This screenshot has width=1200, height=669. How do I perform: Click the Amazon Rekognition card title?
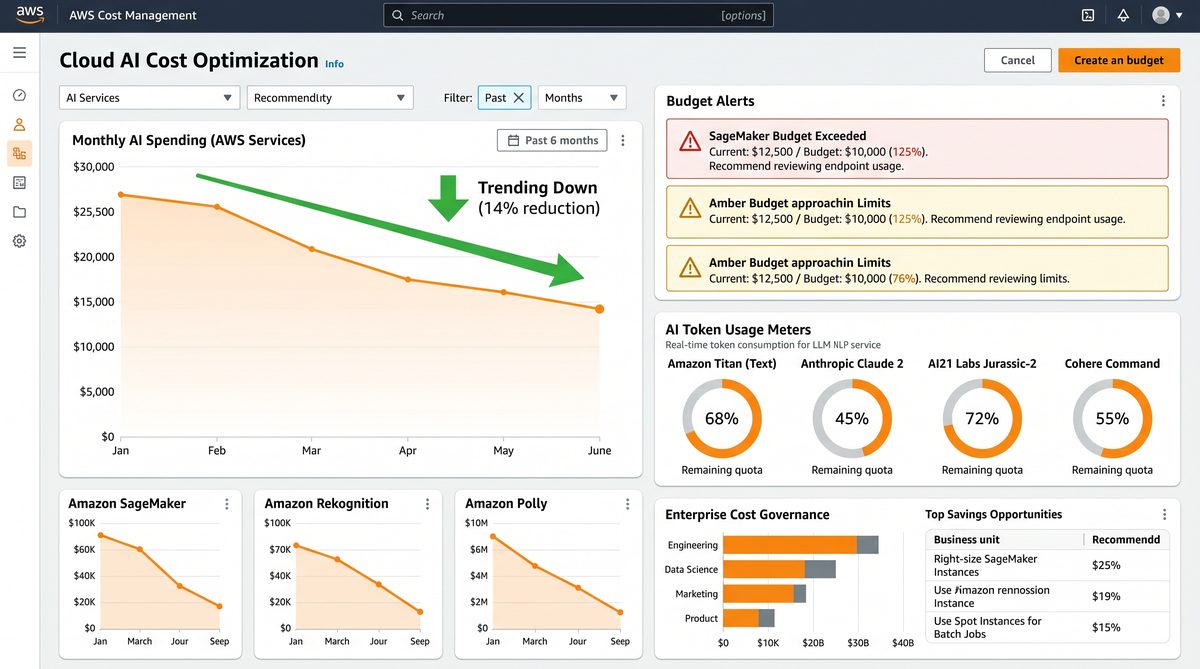[326, 504]
